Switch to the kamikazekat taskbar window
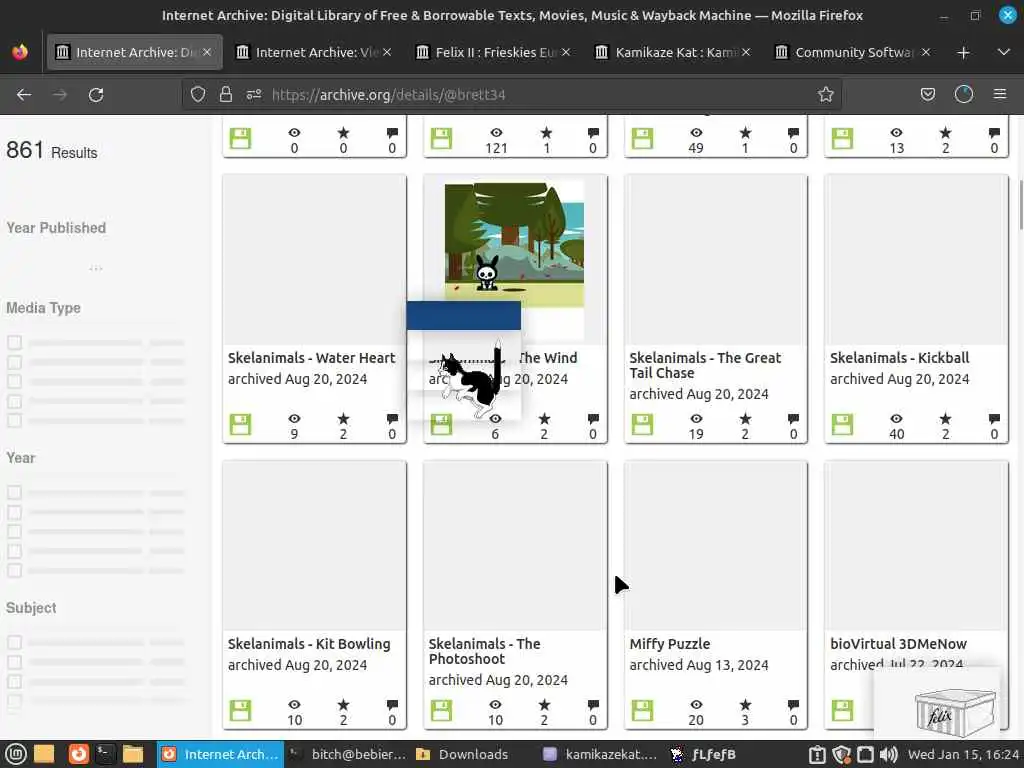This screenshot has width=1024, height=768. (601, 754)
